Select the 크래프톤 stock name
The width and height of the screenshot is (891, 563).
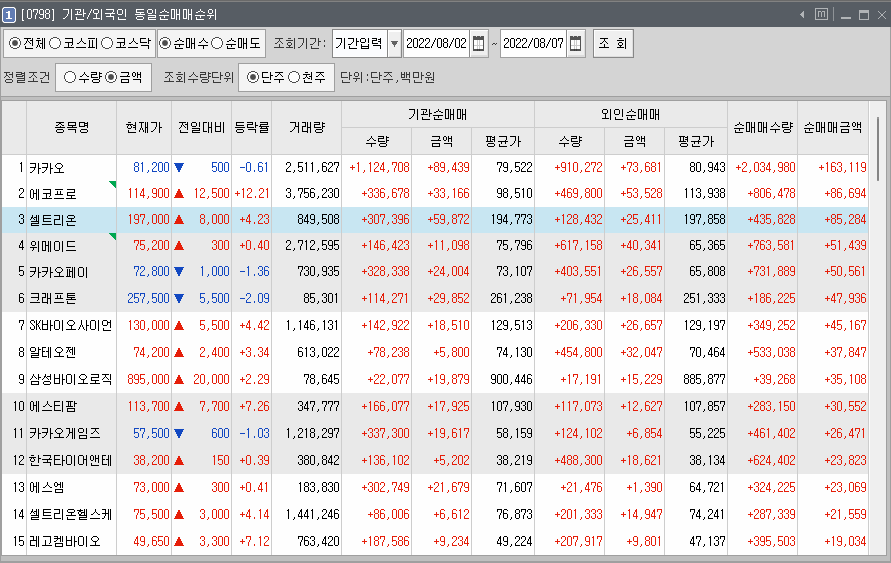(x=52, y=298)
